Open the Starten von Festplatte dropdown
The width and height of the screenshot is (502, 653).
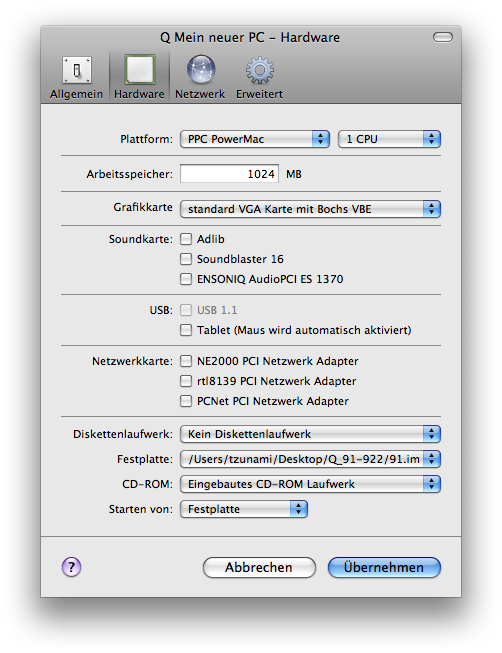click(x=244, y=509)
